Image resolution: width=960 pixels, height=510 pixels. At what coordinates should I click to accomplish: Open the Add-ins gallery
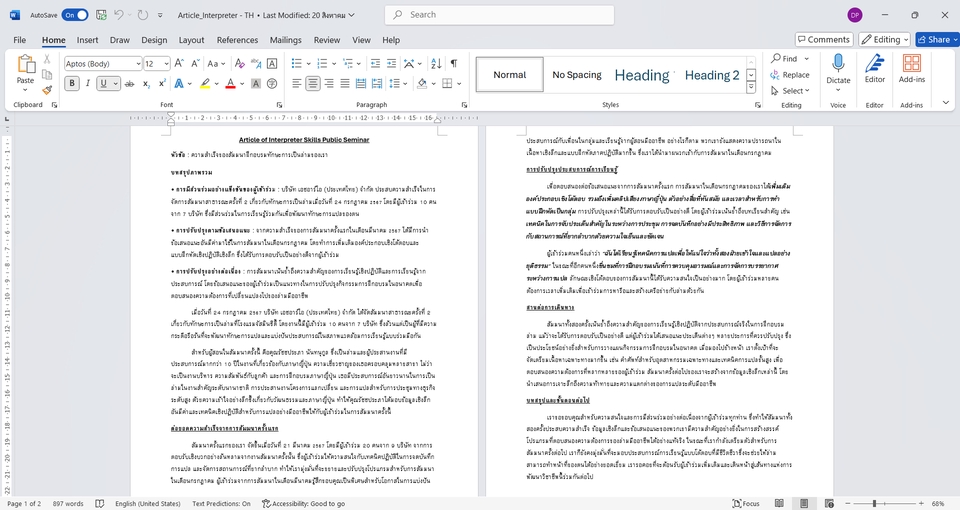coord(912,69)
